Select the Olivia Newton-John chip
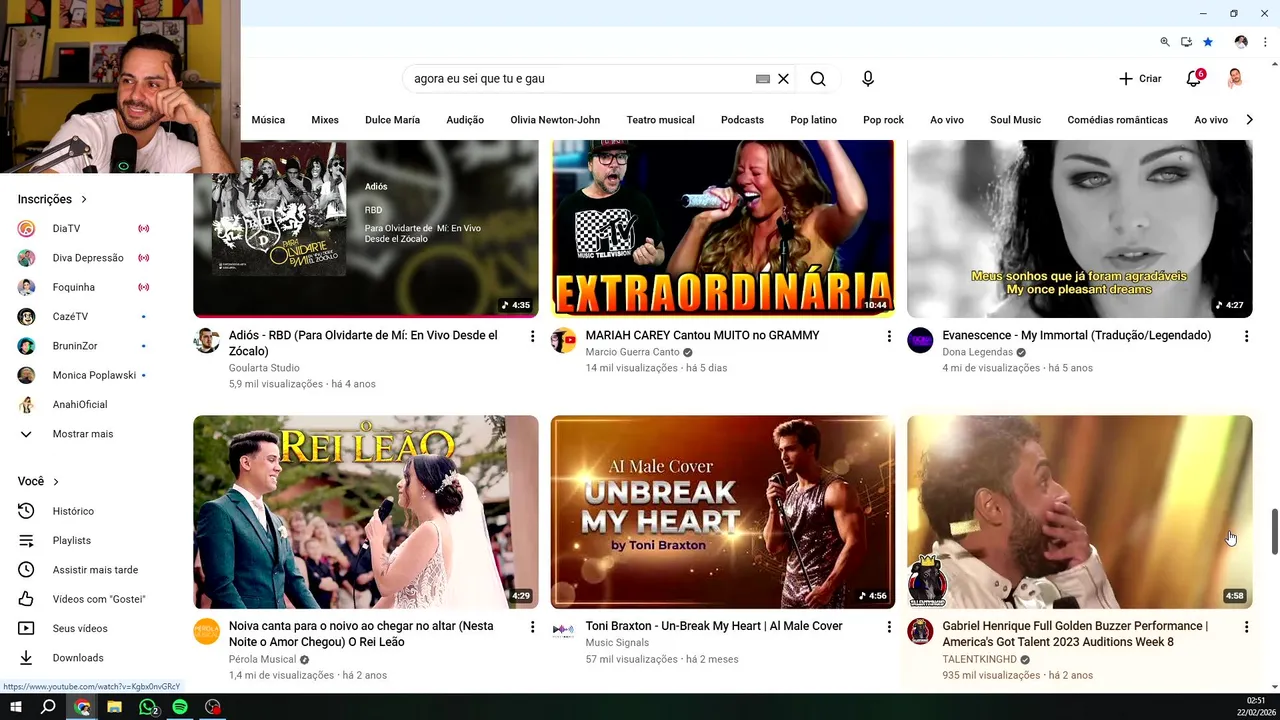This screenshot has height=720, width=1280. click(555, 120)
